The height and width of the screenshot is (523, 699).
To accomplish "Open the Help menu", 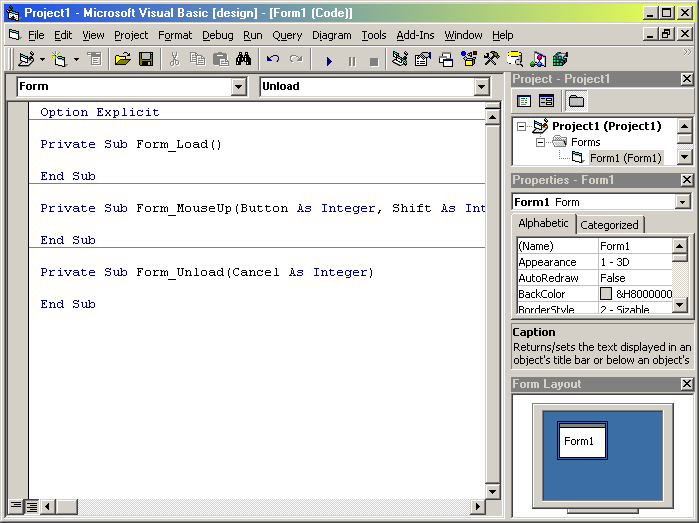I will (502, 35).
